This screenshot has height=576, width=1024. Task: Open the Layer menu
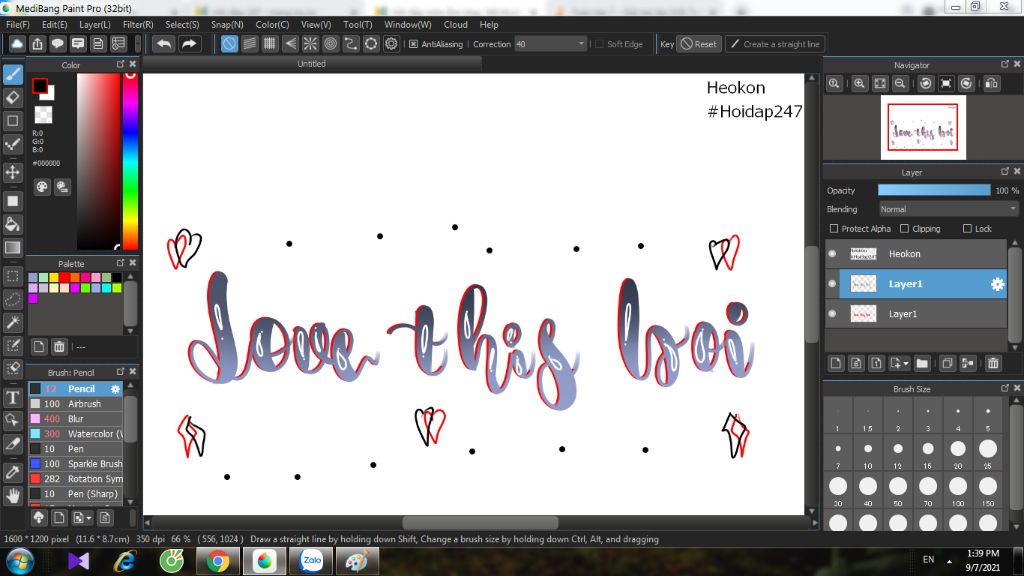click(95, 25)
